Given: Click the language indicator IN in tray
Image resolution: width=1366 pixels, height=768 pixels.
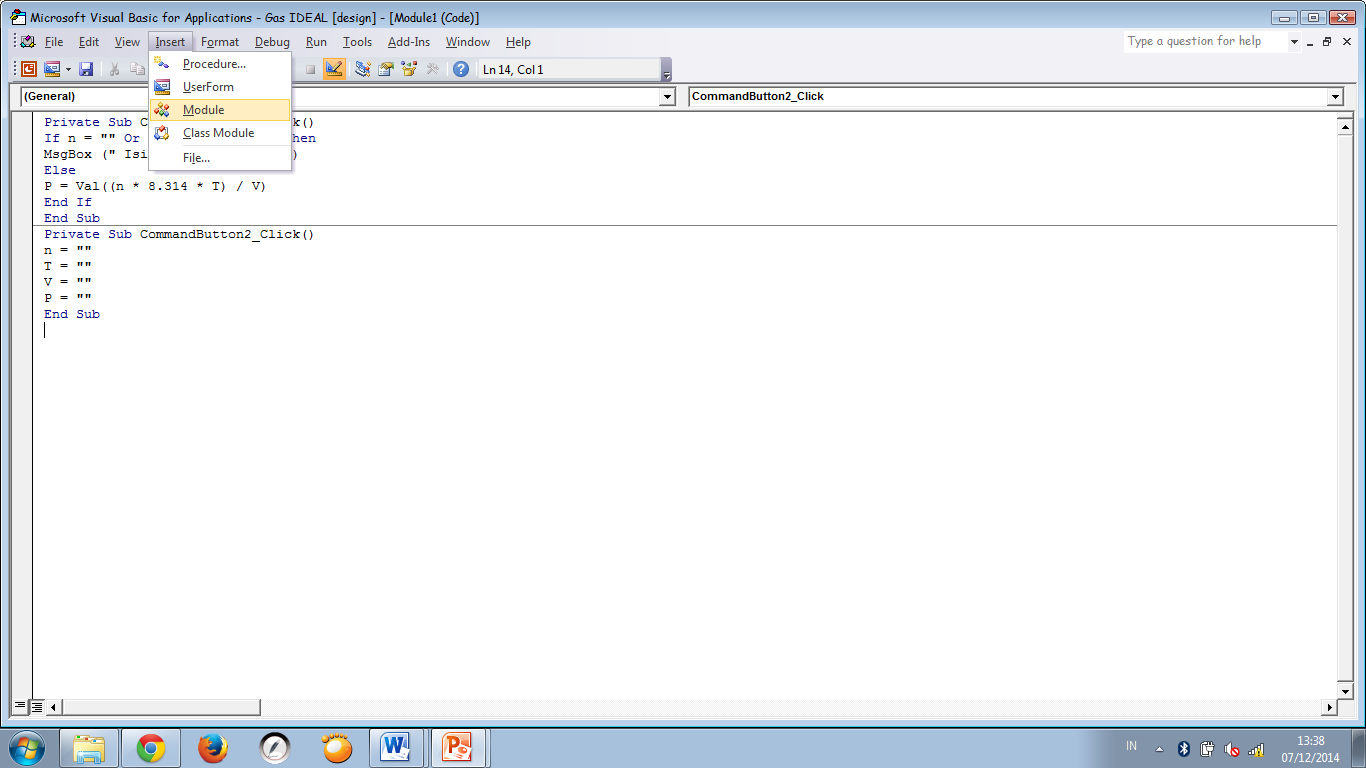Looking at the screenshot, I should click(1131, 746).
